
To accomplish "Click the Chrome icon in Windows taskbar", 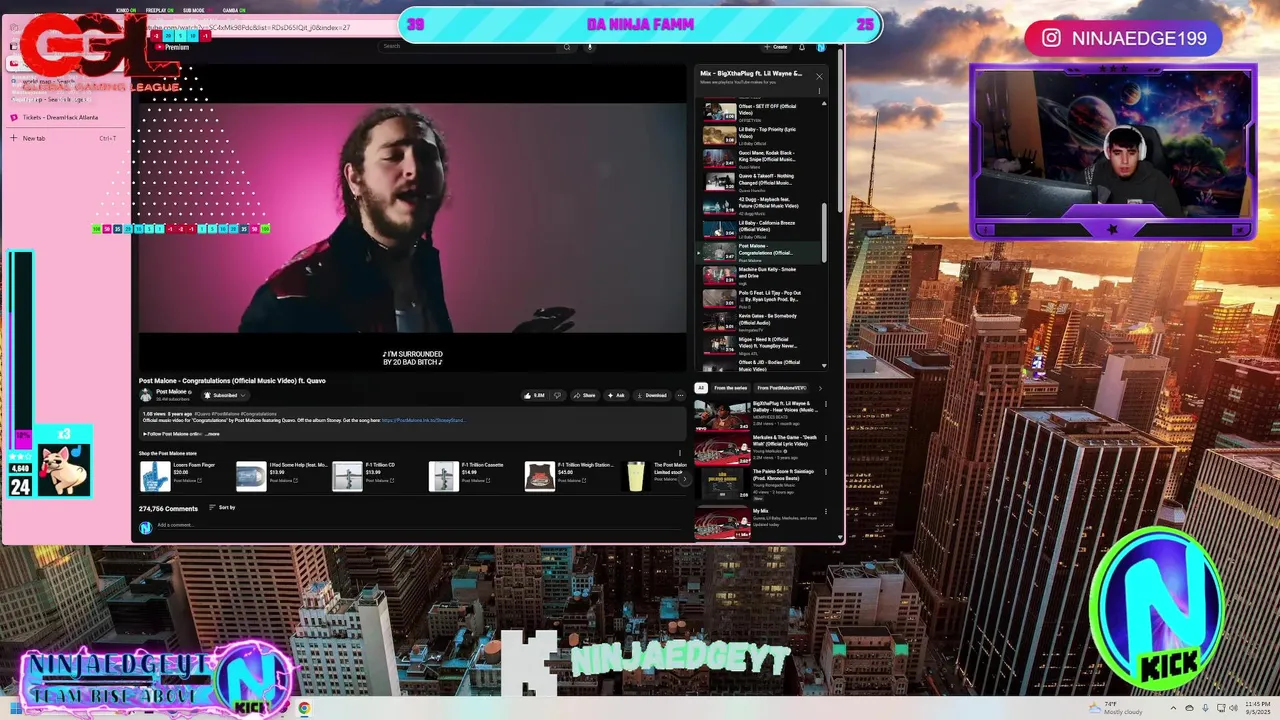I will pyautogui.click(x=303, y=708).
